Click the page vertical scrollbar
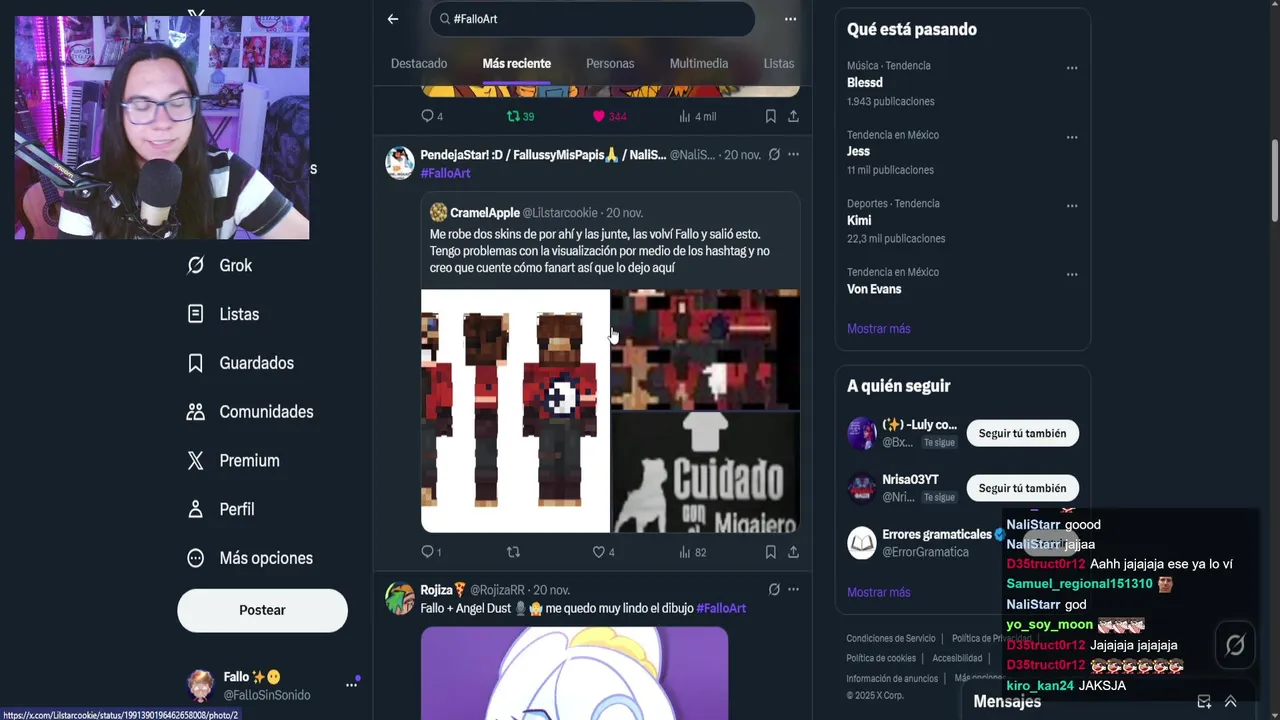Screen dimensions: 1280x720 pos(1274,180)
